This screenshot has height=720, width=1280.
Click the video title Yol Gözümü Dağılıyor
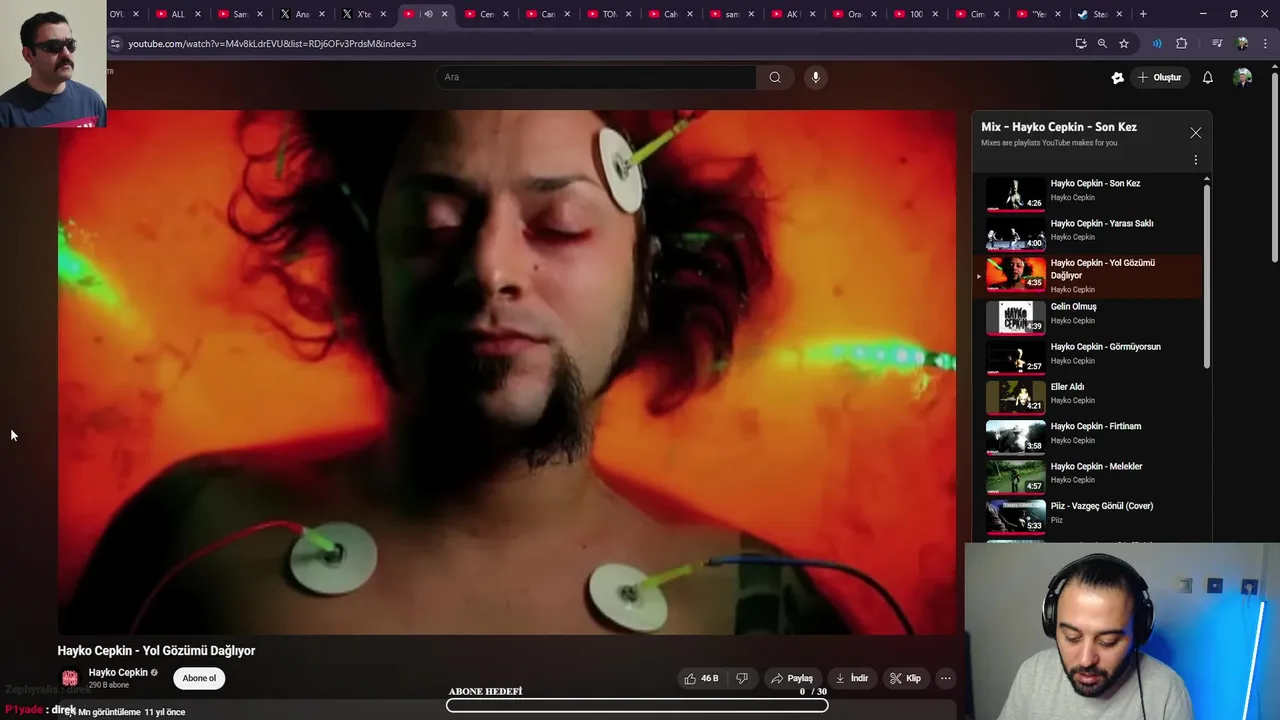tap(156, 650)
